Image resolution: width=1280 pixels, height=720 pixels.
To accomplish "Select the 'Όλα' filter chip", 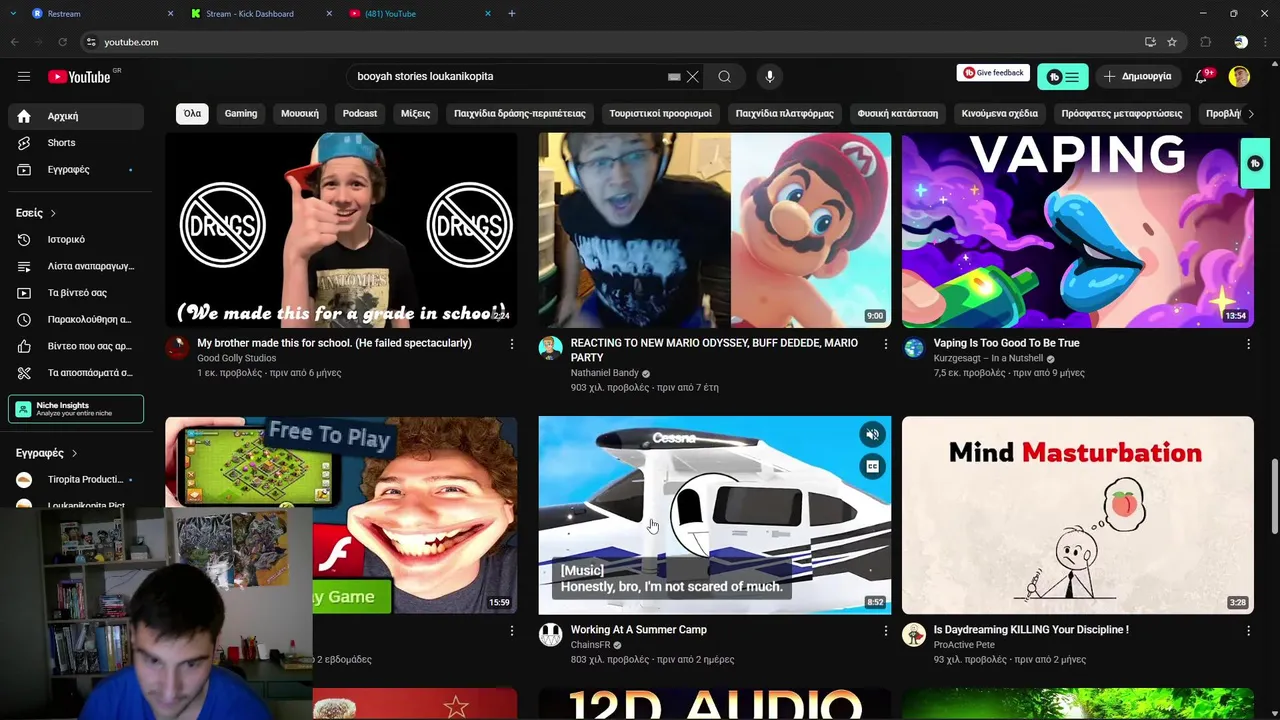I will [x=192, y=113].
